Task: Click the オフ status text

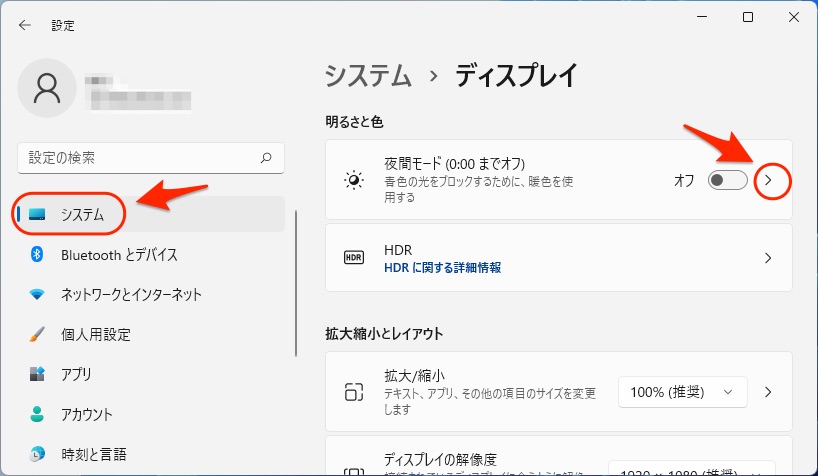Action: [x=684, y=181]
